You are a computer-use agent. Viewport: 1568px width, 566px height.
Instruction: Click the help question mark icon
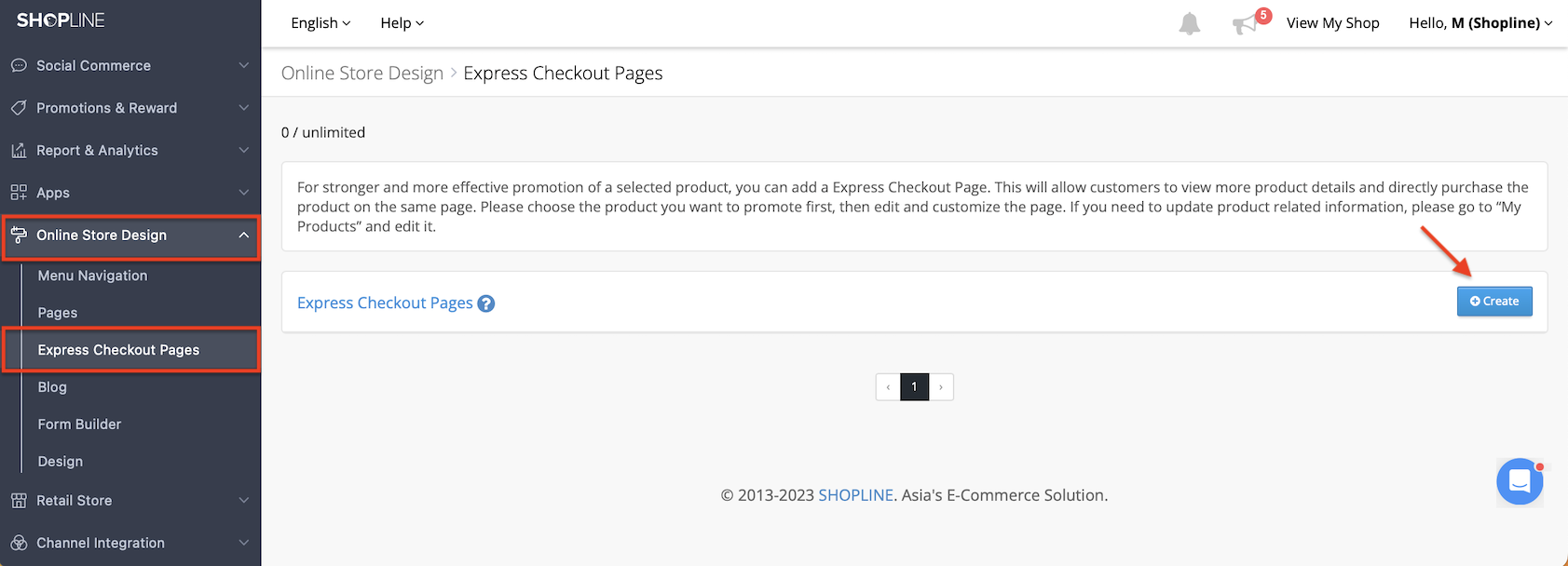coord(486,303)
